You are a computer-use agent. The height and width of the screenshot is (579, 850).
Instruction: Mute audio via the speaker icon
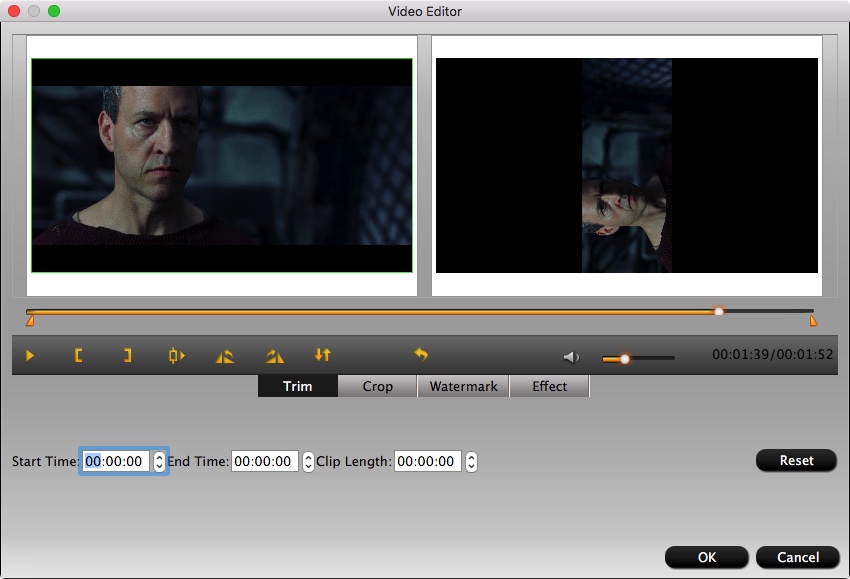pyautogui.click(x=571, y=357)
